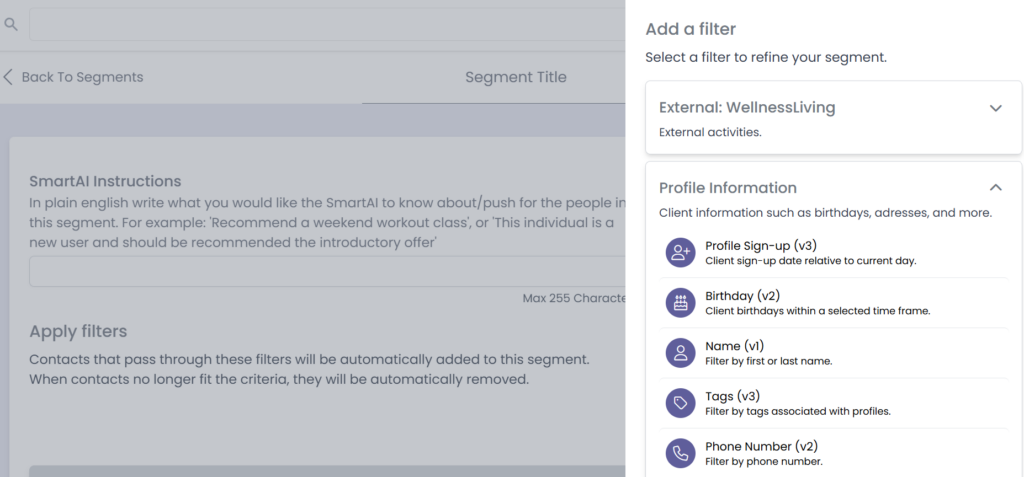Click the Tags label icon

pos(681,403)
